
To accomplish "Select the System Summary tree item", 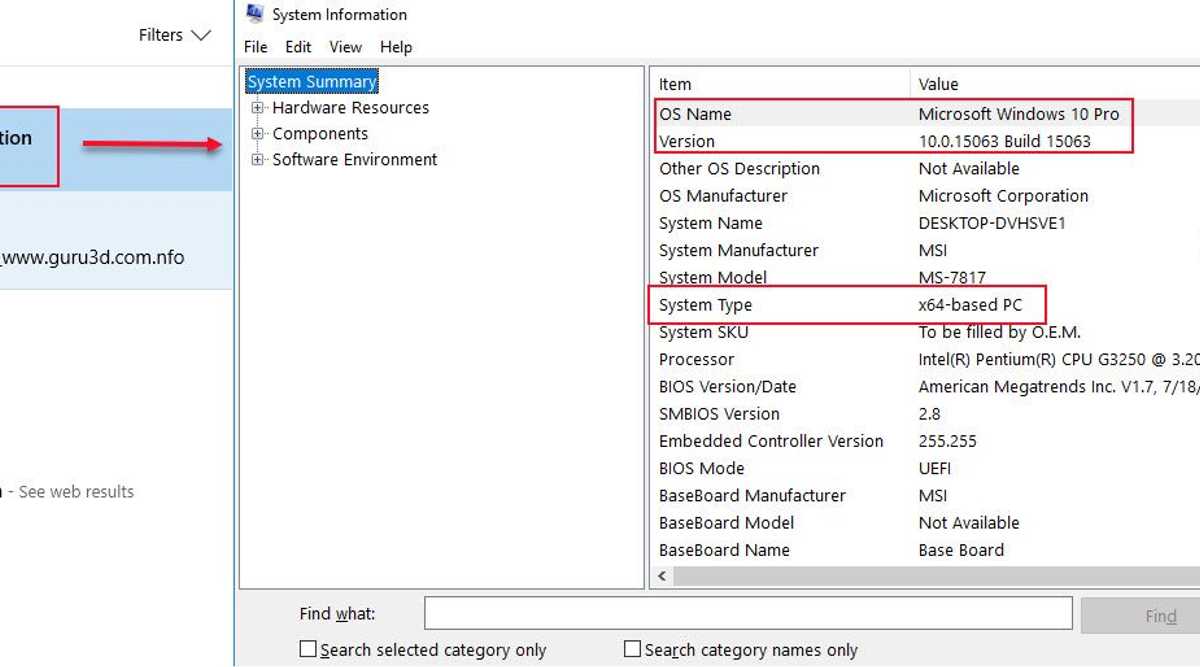I will tap(311, 81).
